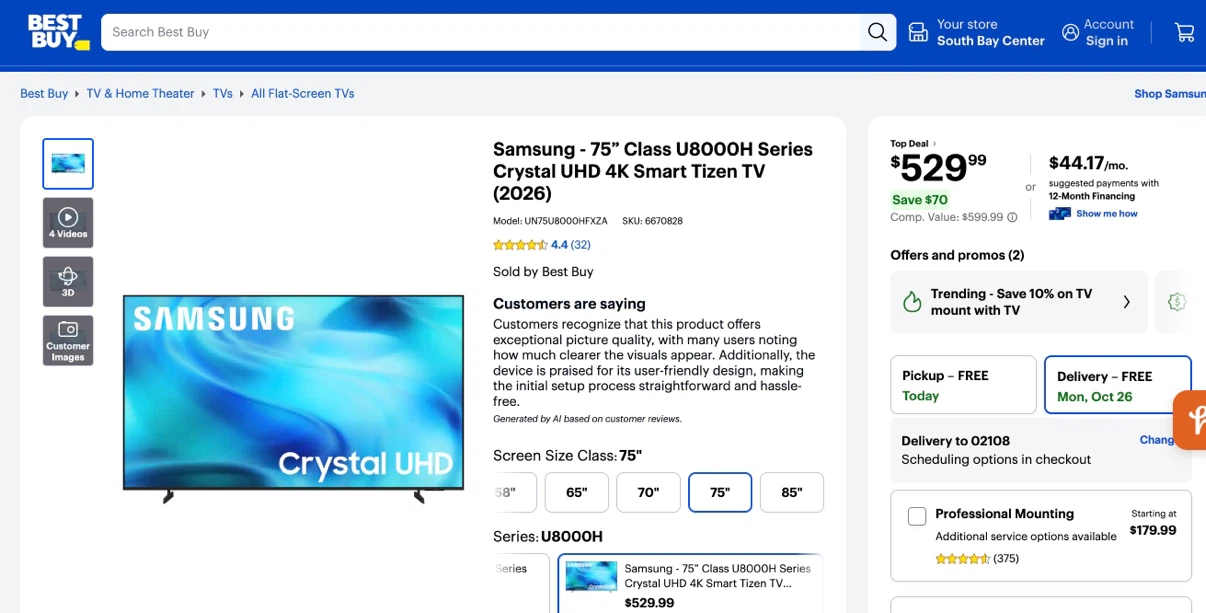Select the Pickup – FREE Today option
Viewport: 1206px width, 613px height.
click(x=963, y=385)
